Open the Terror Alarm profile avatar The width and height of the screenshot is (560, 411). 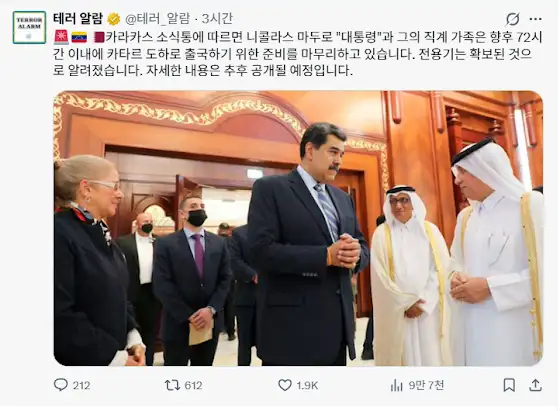pyautogui.click(x=29, y=27)
